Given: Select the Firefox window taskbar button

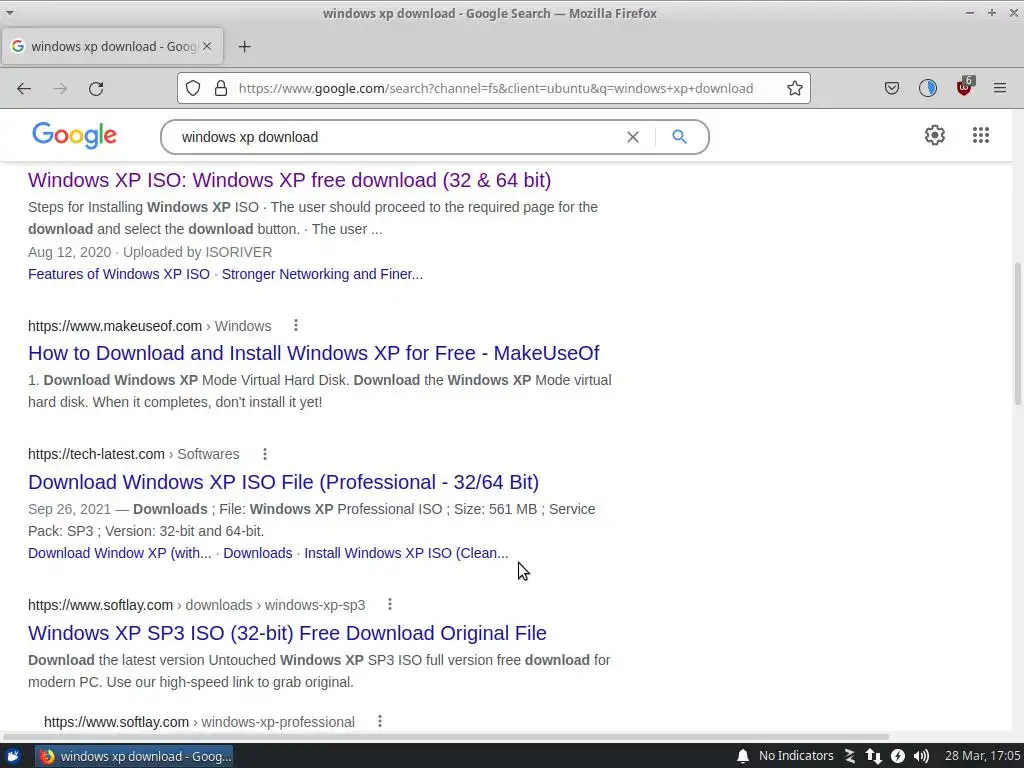Looking at the screenshot, I should (134, 756).
